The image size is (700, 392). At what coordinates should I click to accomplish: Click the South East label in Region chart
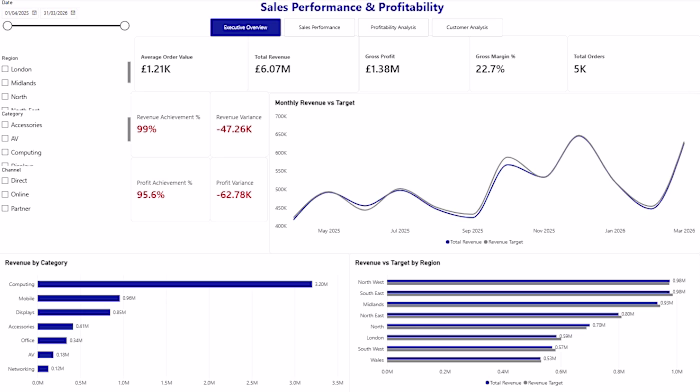pyautogui.click(x=372, y=293)
